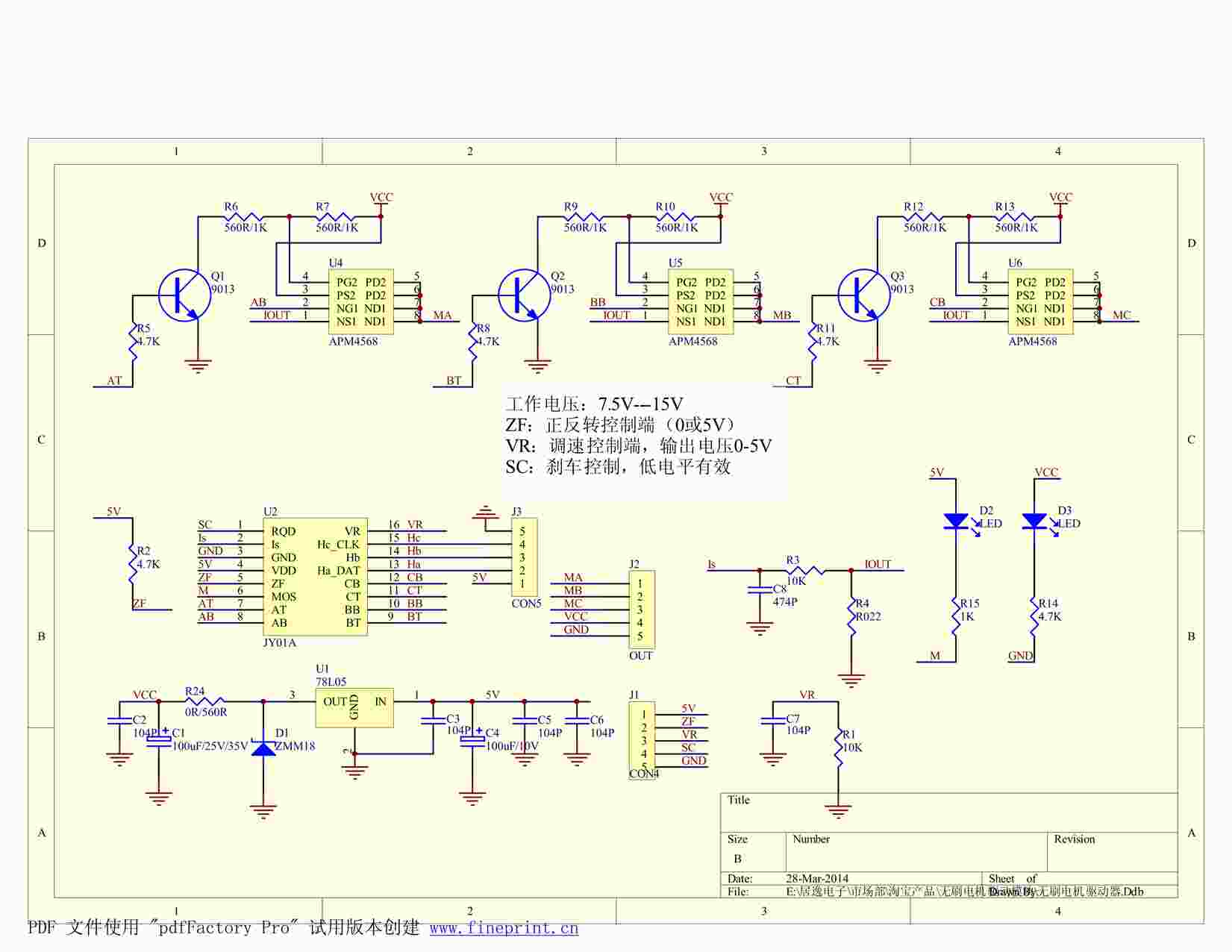Viewport: 1232px width, 952px height.
Task: Click the R9 resistor symbol
Action: (584, 217)
